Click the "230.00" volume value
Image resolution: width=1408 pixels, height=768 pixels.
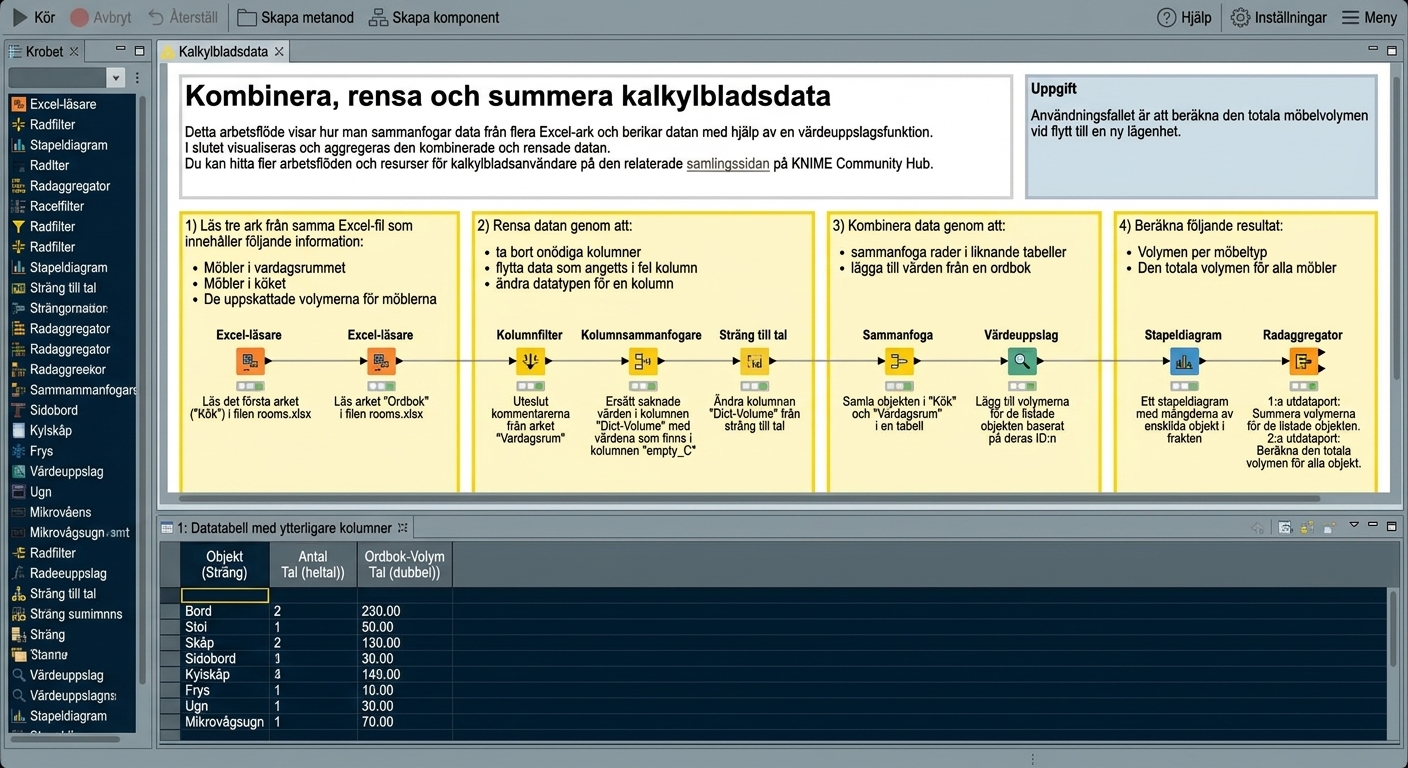click(x=381, y=611)
